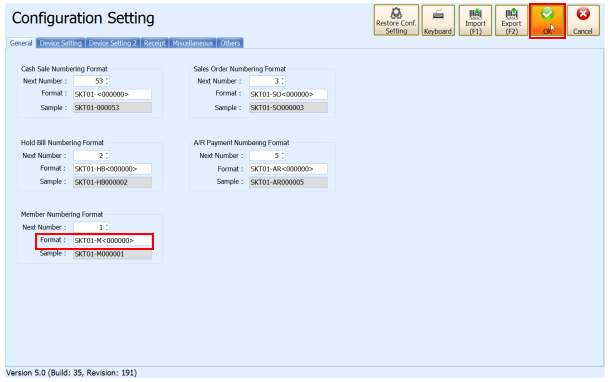Click Member Sample field SKT01-M000001

pos(112,254)
